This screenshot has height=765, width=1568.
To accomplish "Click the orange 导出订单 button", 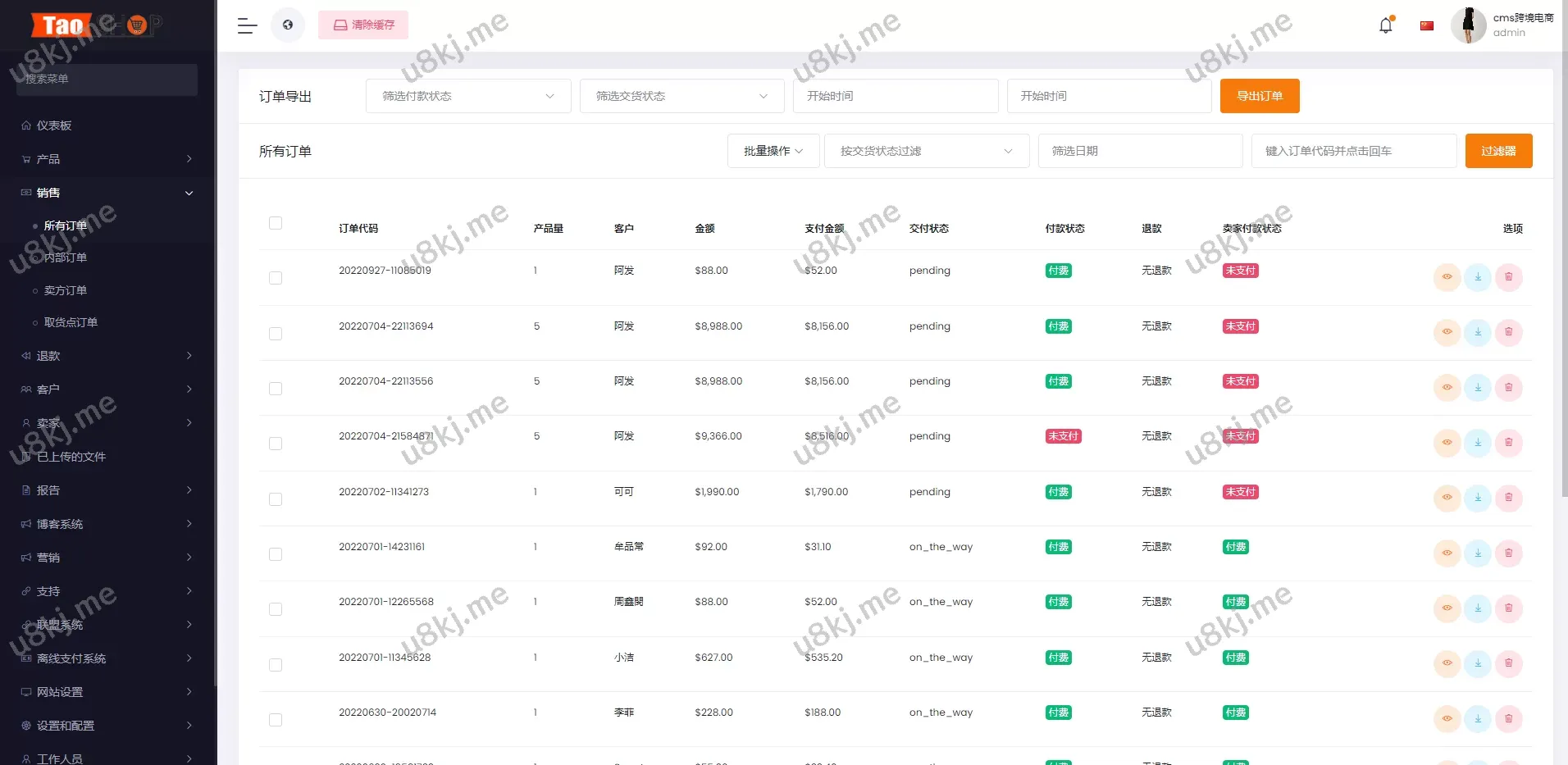I will pyautogui.click(x=1259, y=96).
